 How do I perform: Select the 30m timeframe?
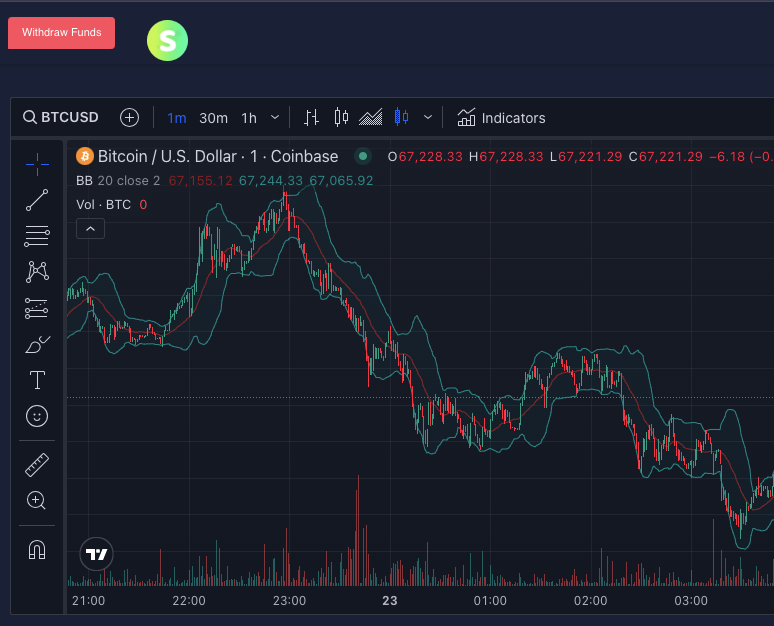(213, 118)
